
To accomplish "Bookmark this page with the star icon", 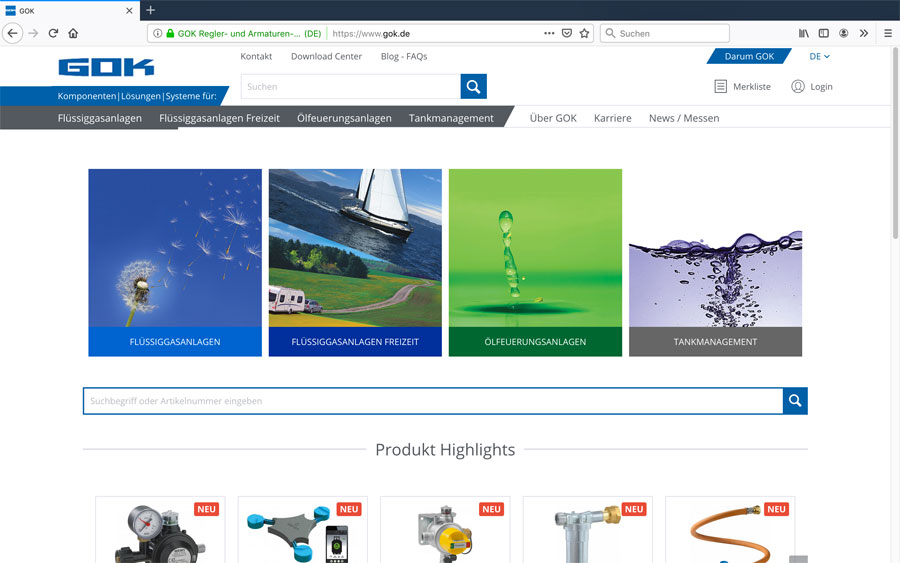I will click(x=584, y=33).
